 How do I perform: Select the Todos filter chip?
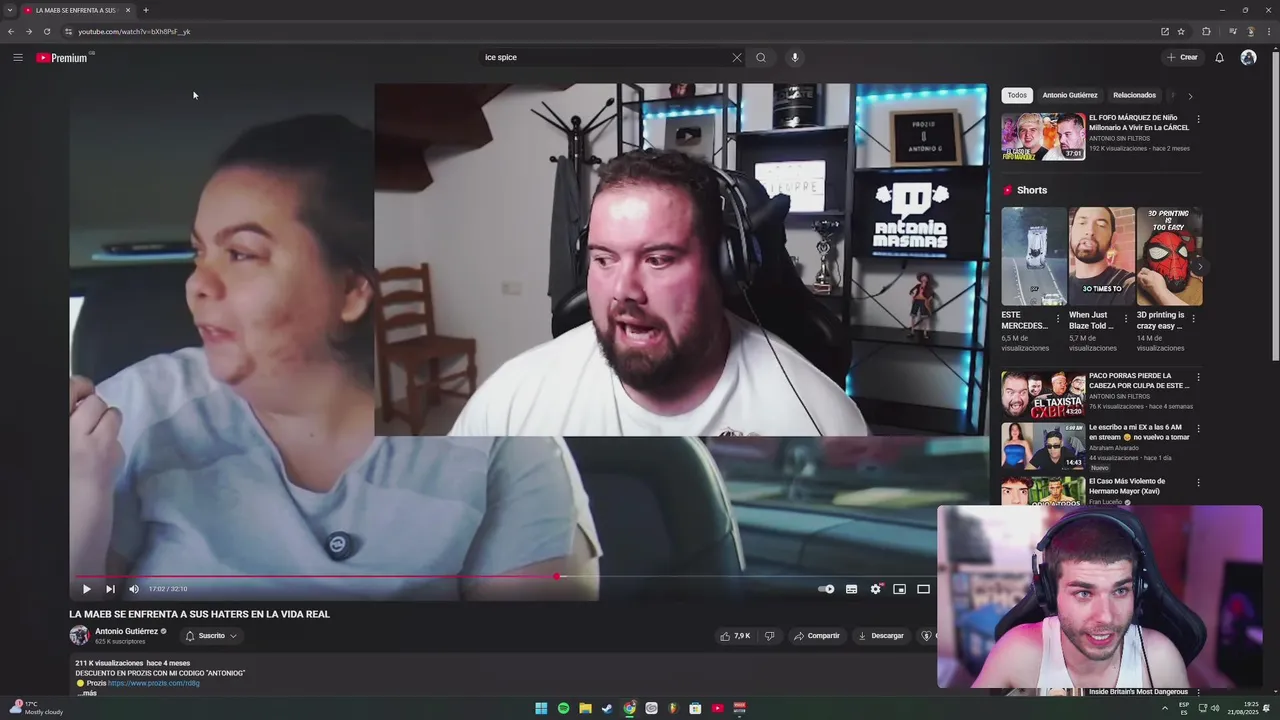(x=1017, y=95)
